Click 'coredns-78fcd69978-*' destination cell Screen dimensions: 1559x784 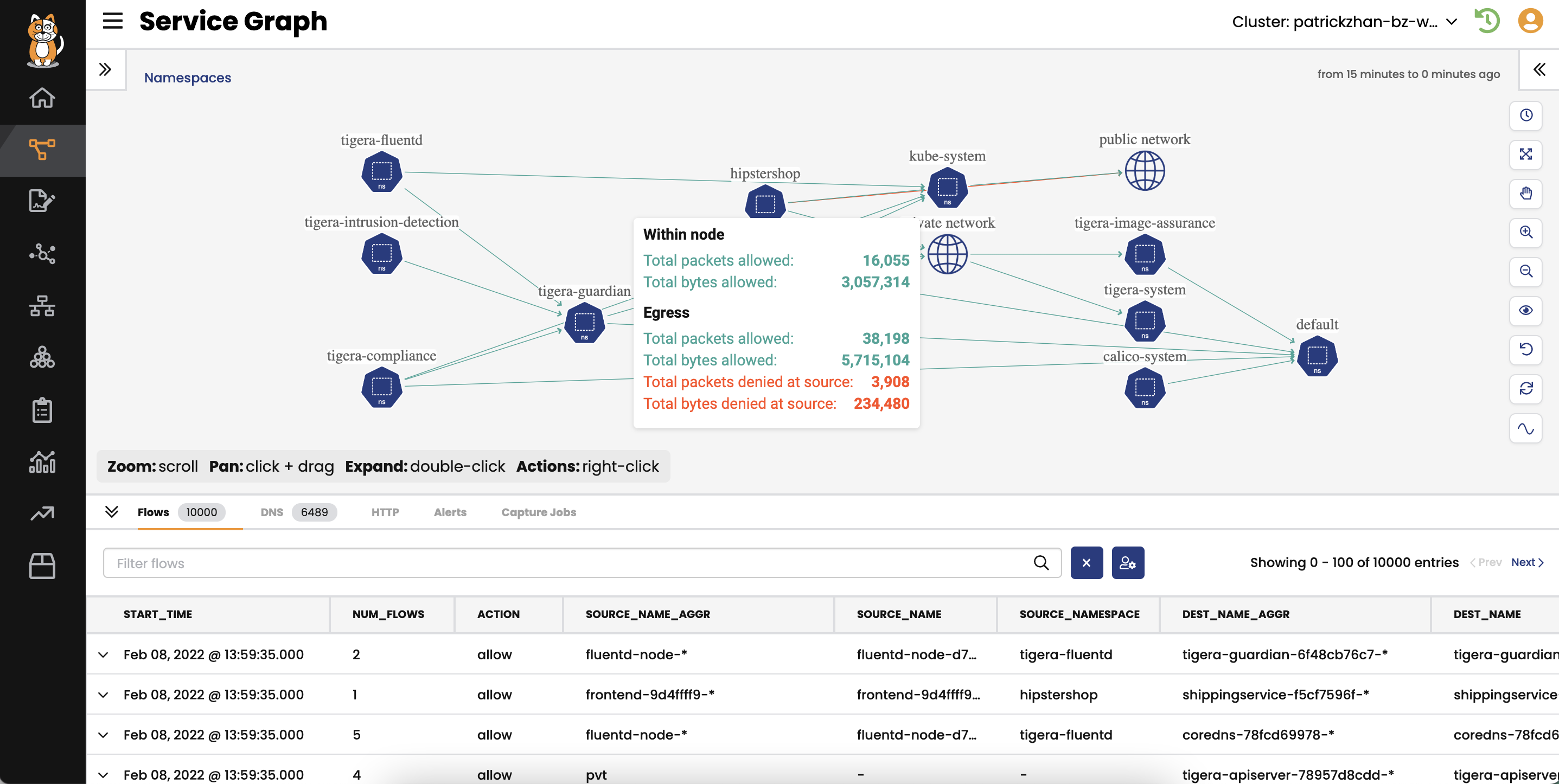pos(1257,735)
